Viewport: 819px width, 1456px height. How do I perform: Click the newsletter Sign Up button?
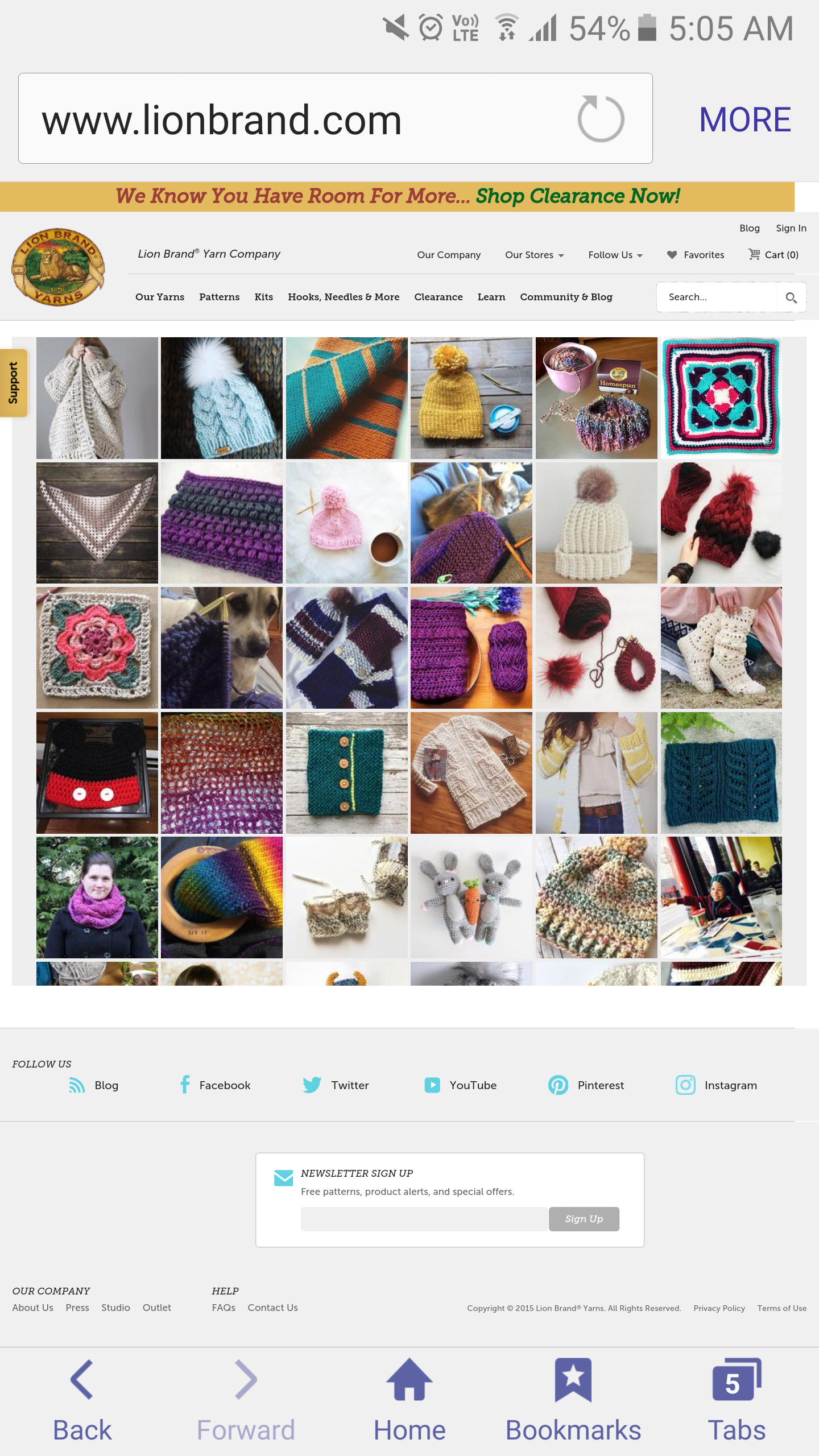pos(584,1219)
